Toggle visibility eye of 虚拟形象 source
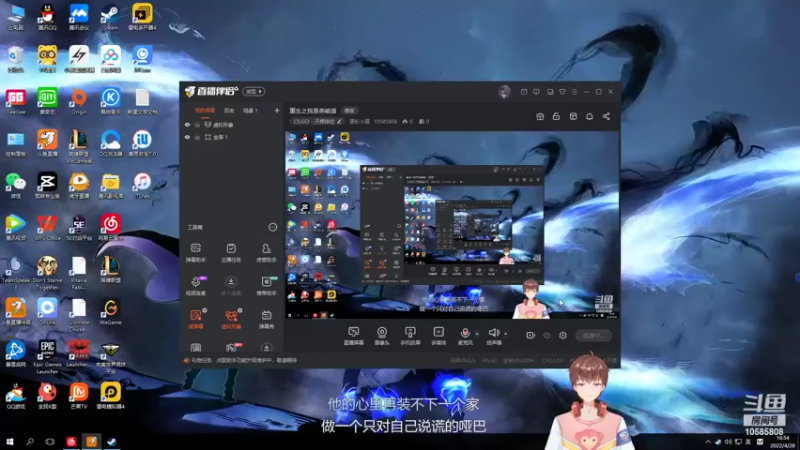800x450 pixels. [187, 124]
